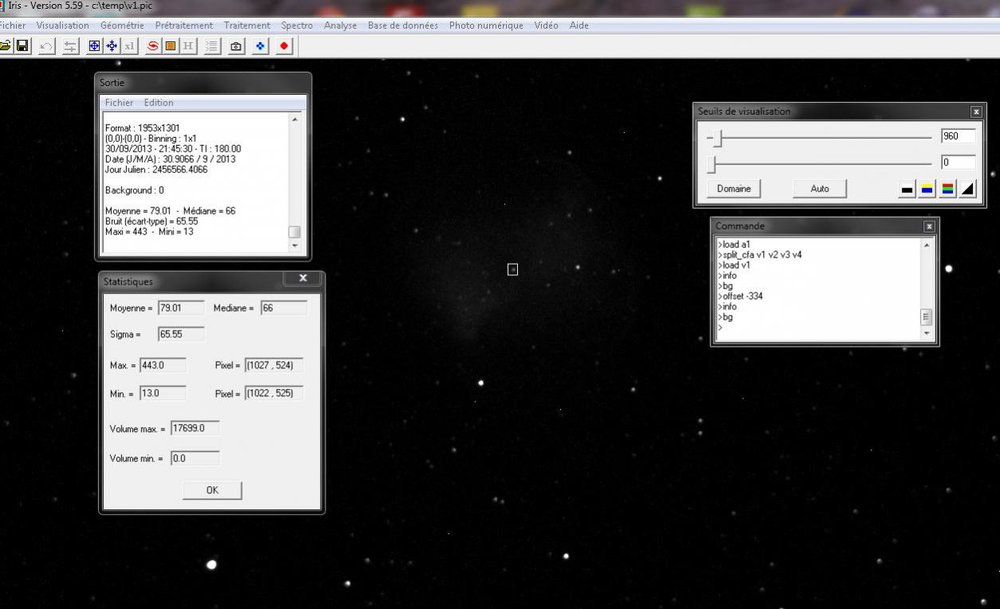
Task: Click the blue four-diamond toolbar icon
Action: [x=260, y=46]
